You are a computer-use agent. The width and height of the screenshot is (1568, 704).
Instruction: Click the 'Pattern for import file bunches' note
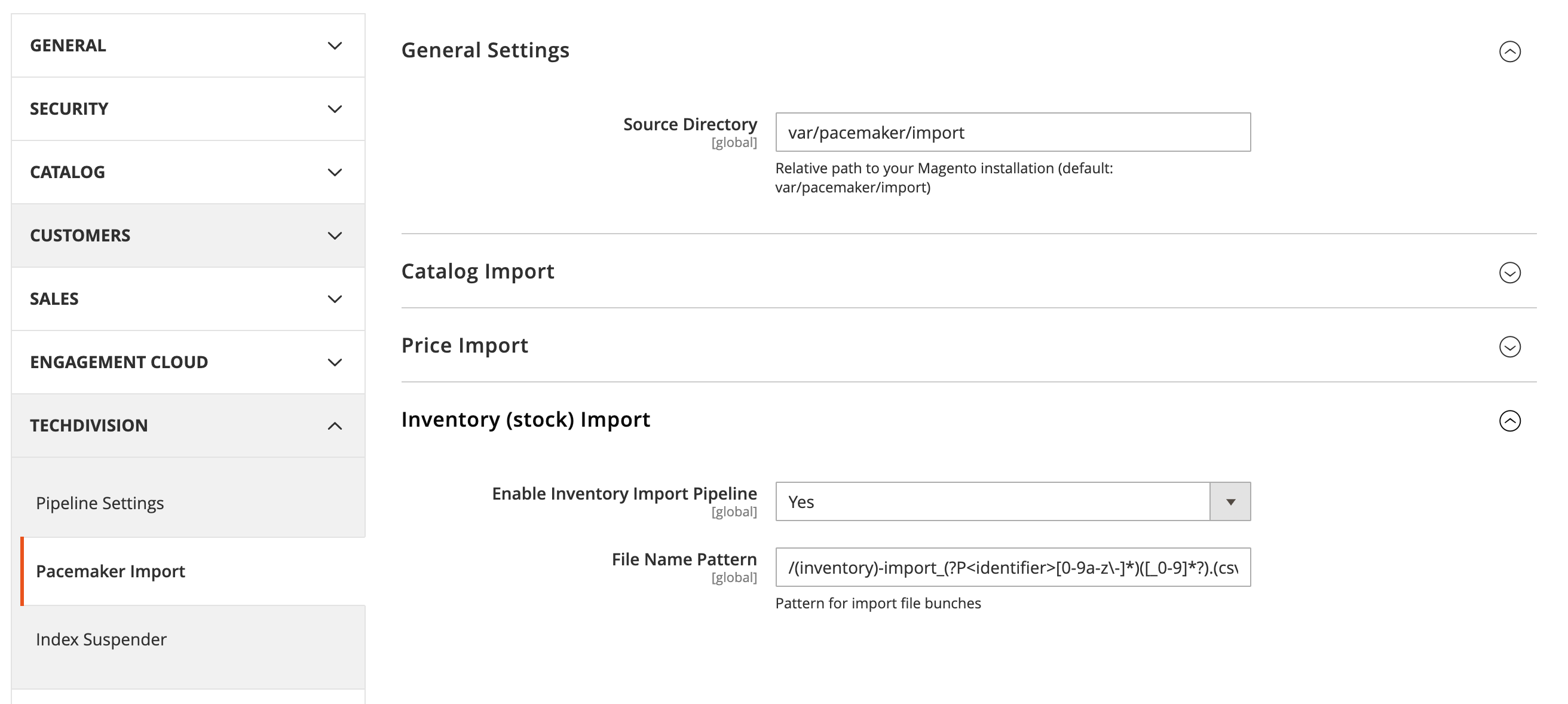coord(878,604)
